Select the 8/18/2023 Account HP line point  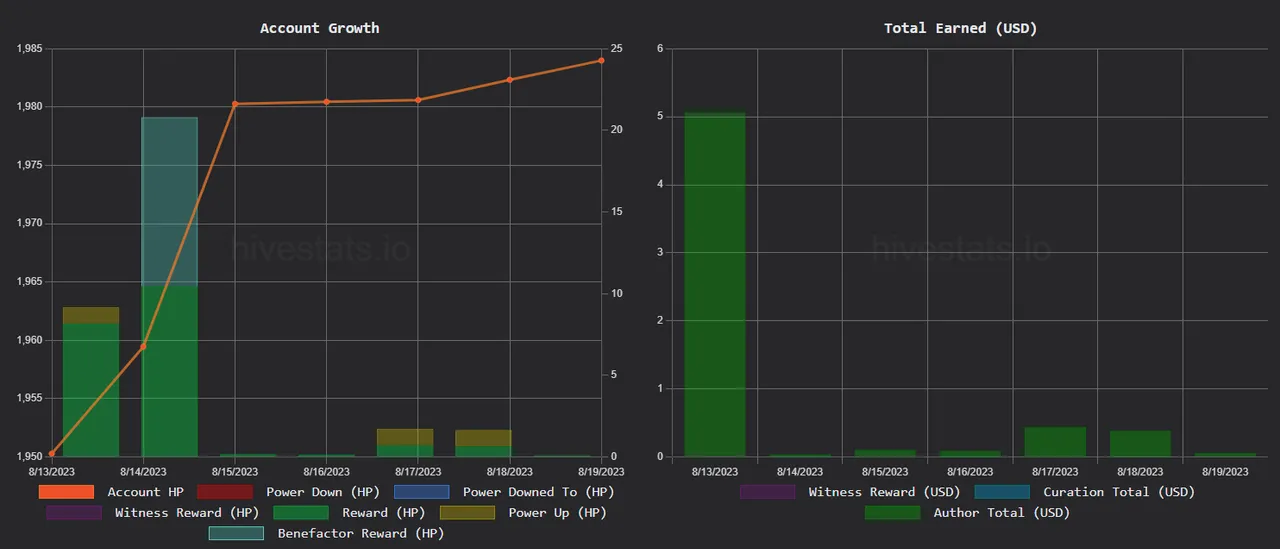(509, 80)
